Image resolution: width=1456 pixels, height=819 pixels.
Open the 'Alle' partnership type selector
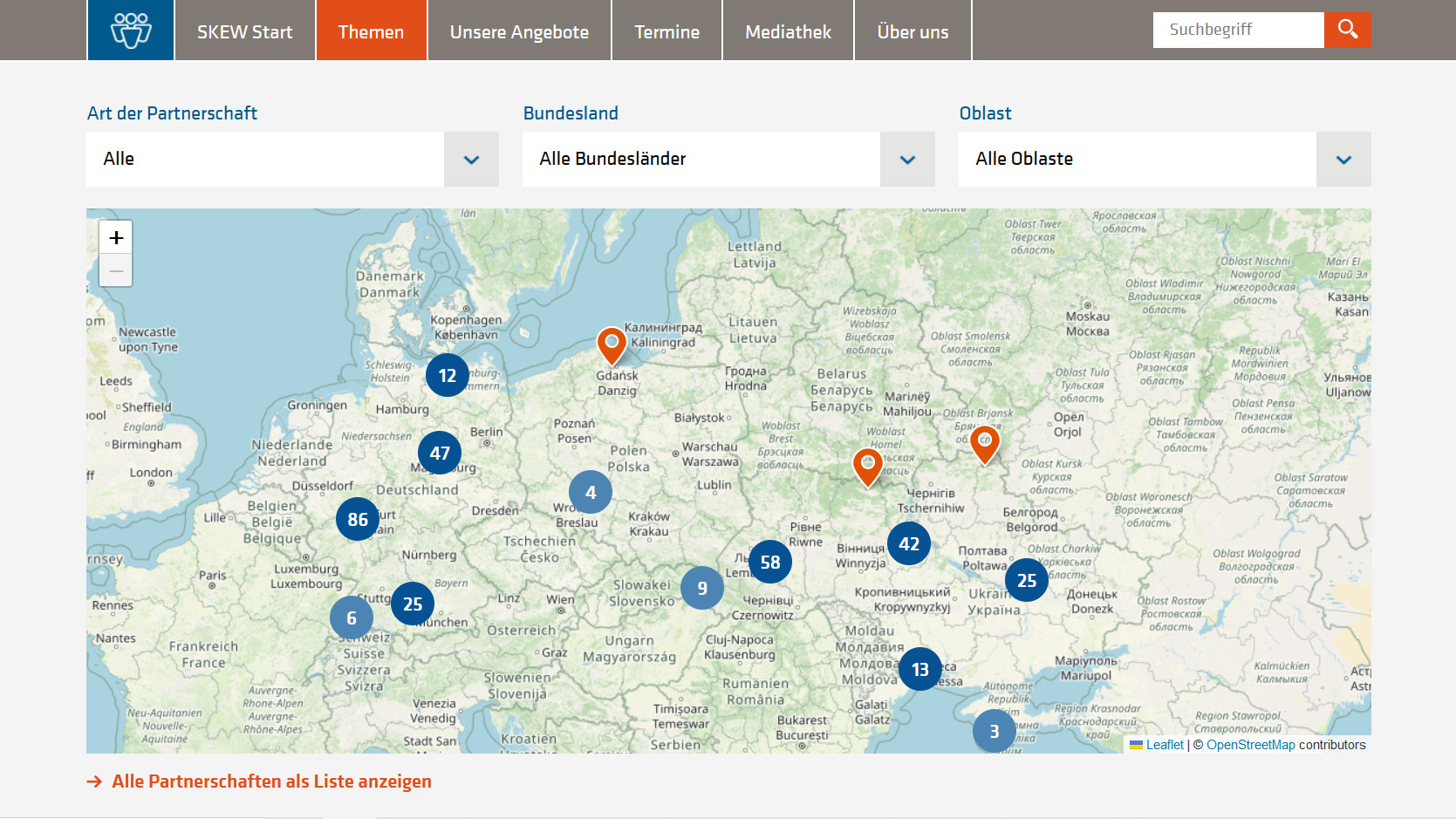click(x=292, y=159)
